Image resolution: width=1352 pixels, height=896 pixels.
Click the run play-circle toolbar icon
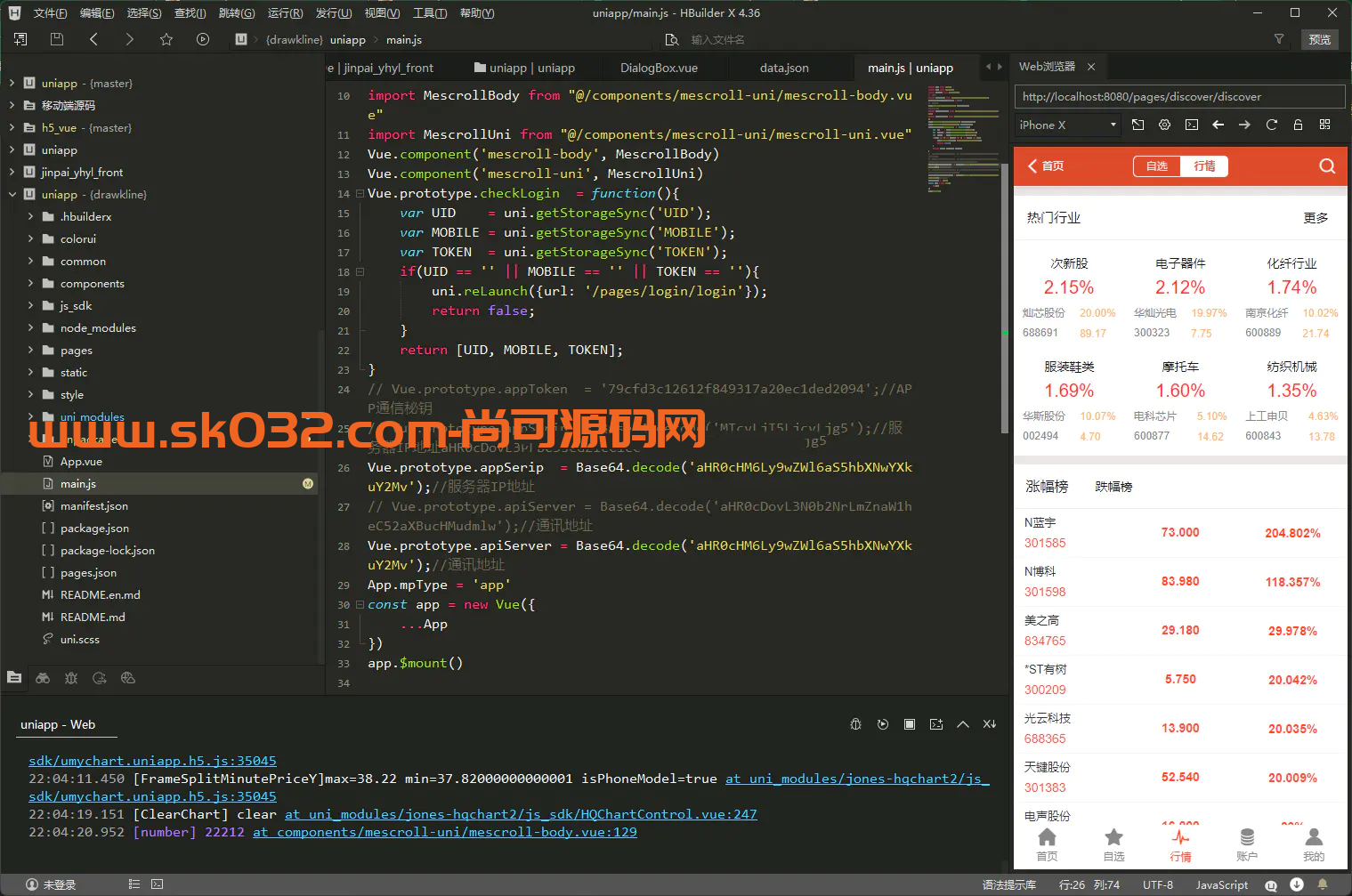click(x=203, y=39)
